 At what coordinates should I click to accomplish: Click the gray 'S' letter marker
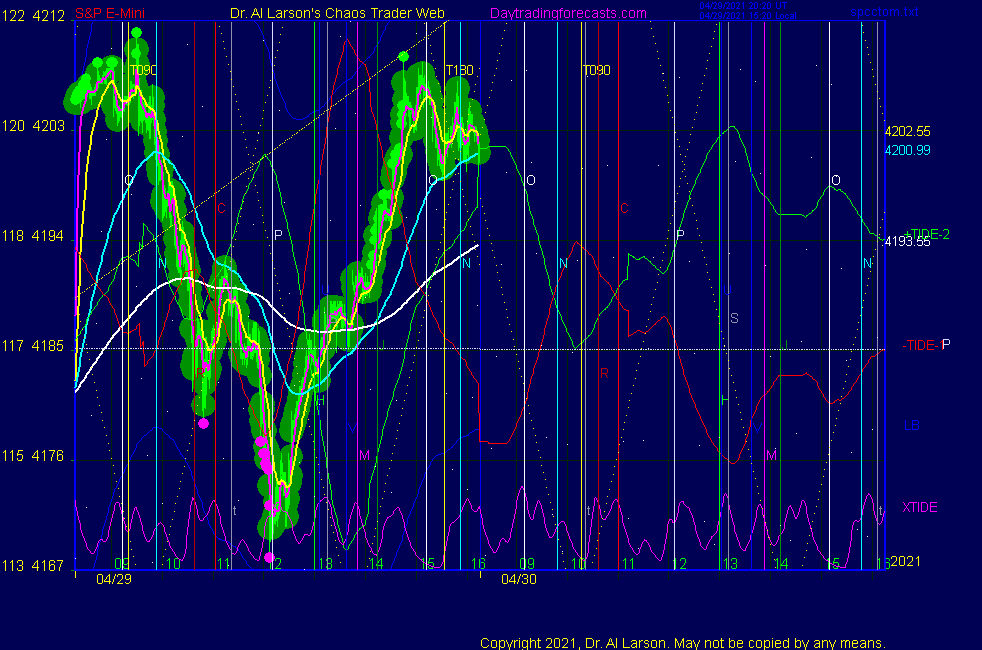[x=734, y=319]
